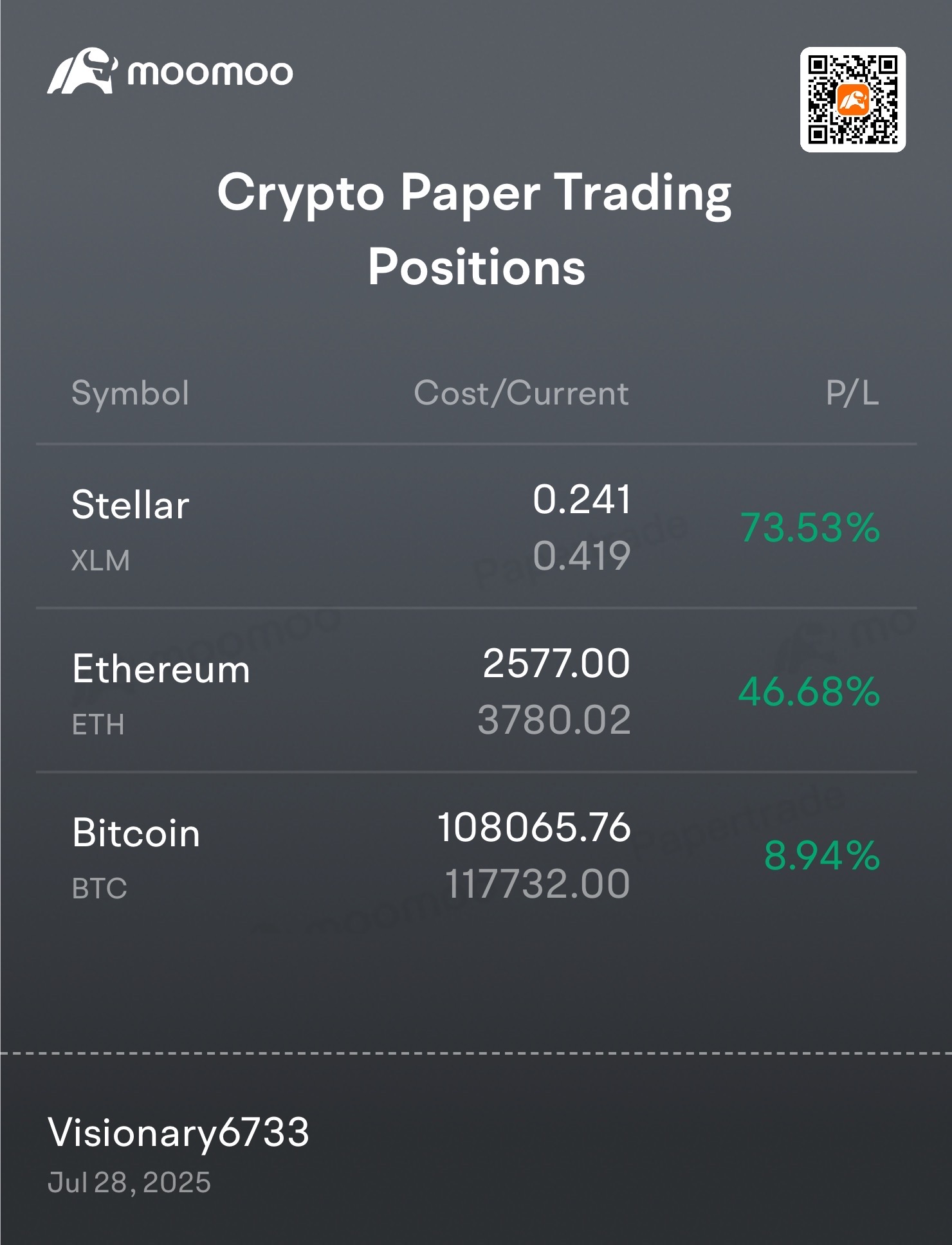The height and width of the screenshot is (1245, 952).
Task: Click the Visionary6733 username
Action: [179, 1132]
